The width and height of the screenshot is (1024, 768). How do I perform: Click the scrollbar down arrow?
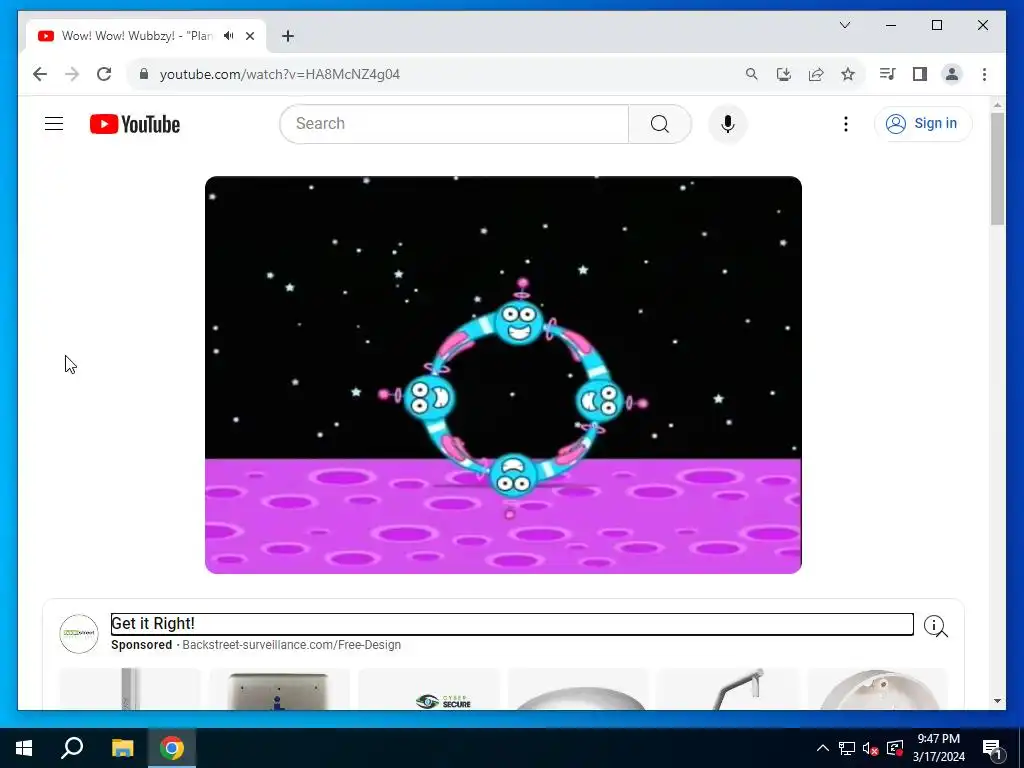997,701
